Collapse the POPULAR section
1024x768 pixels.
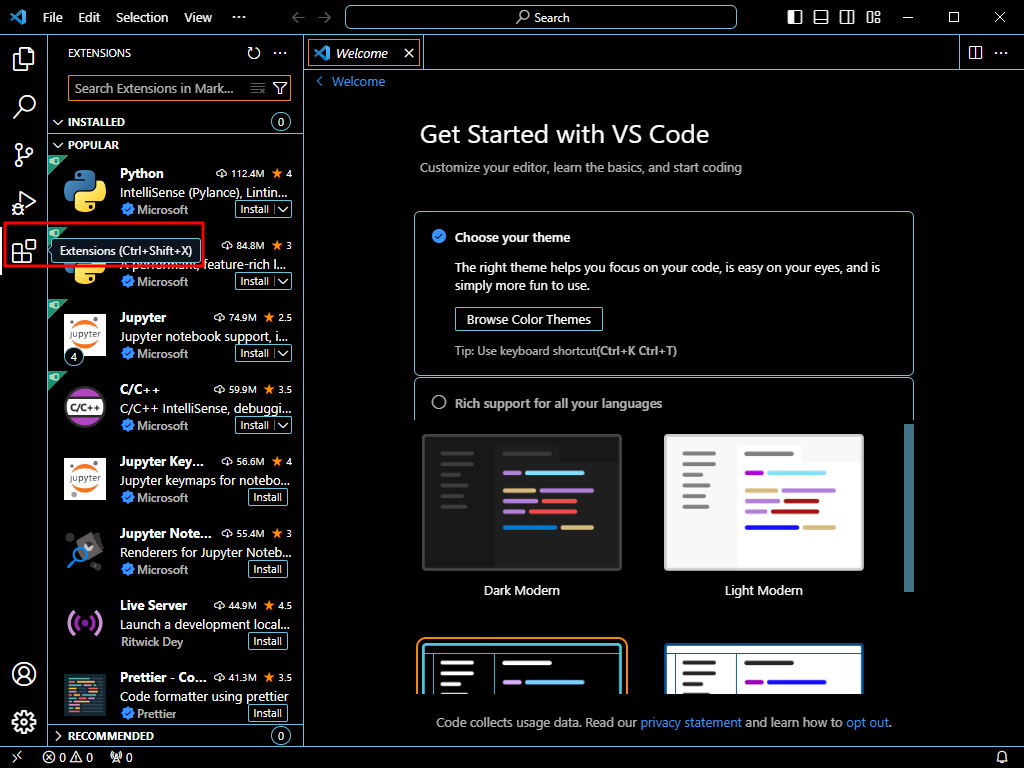click(x=58, y=145)
